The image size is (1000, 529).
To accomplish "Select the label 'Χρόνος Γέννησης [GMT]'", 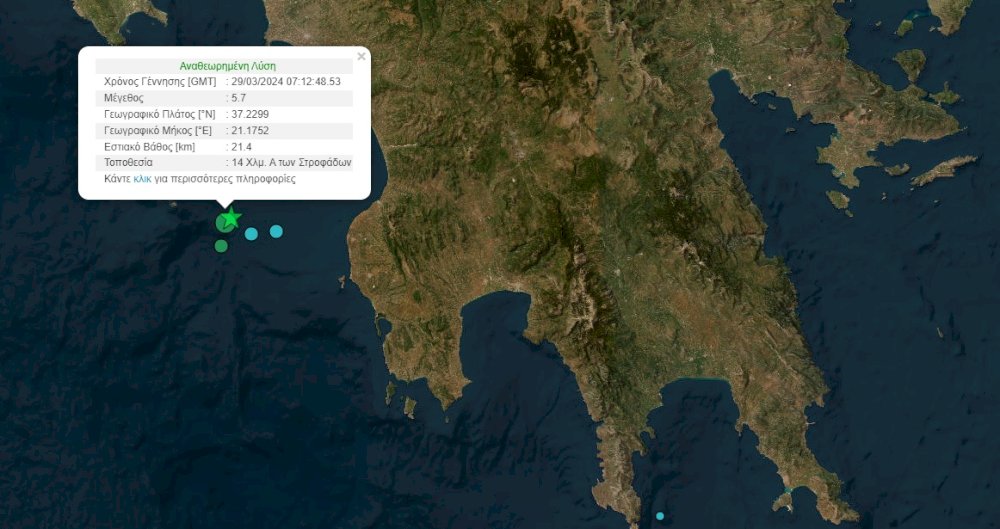I will pos(160,82).
